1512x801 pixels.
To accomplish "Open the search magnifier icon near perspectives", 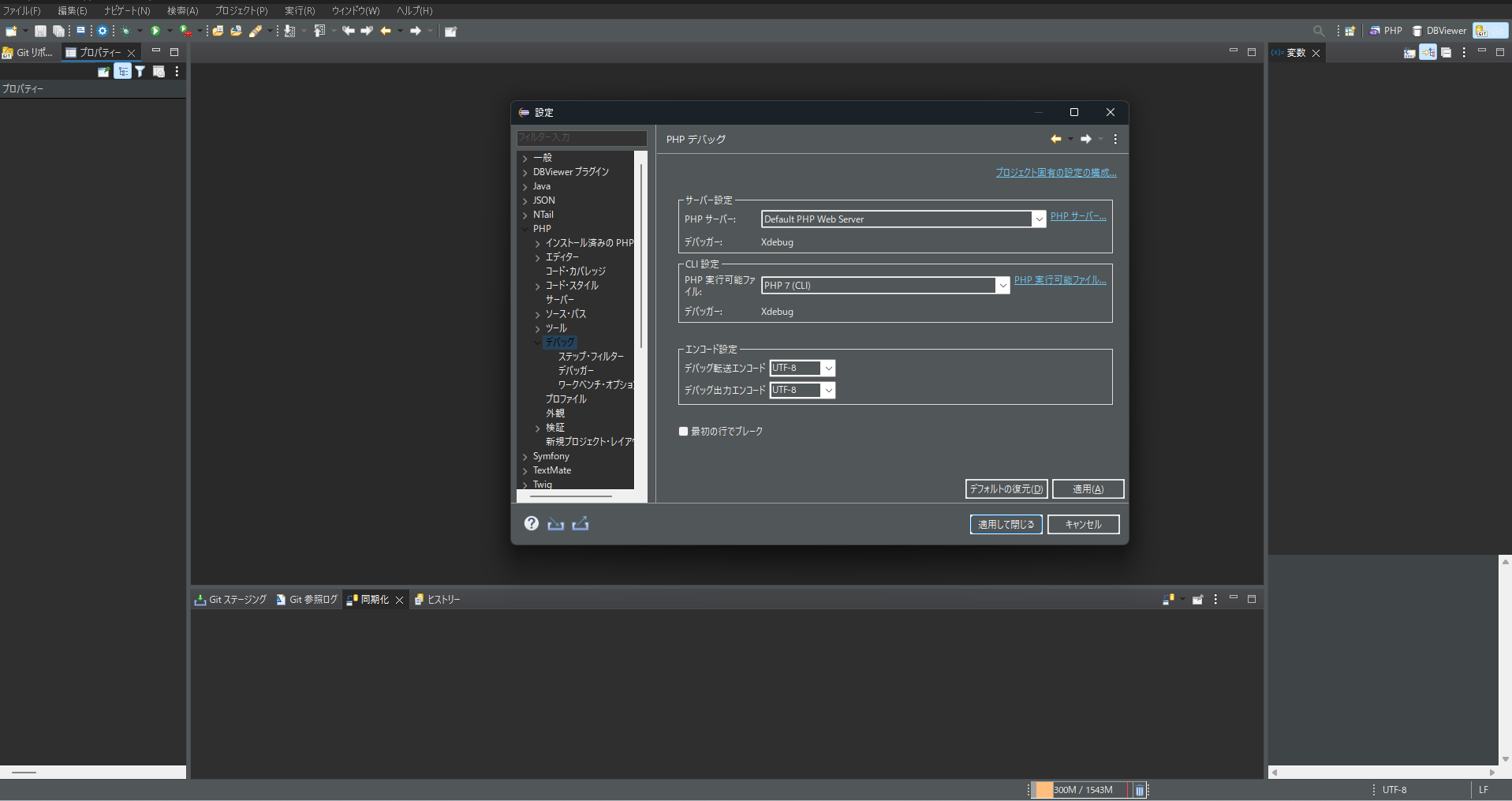I will (1318, 30).
